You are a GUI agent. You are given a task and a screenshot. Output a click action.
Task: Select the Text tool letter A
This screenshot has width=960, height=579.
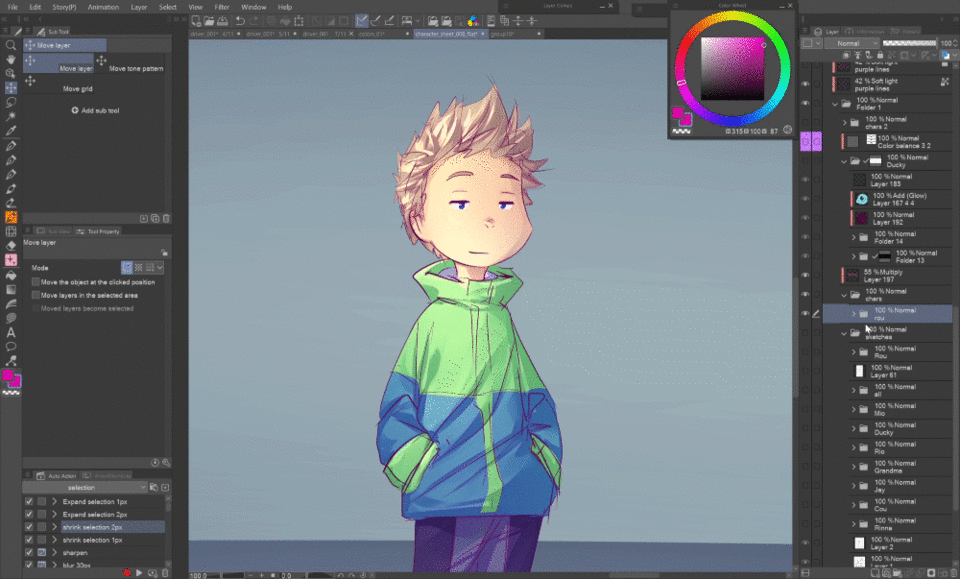coord(10,332)
